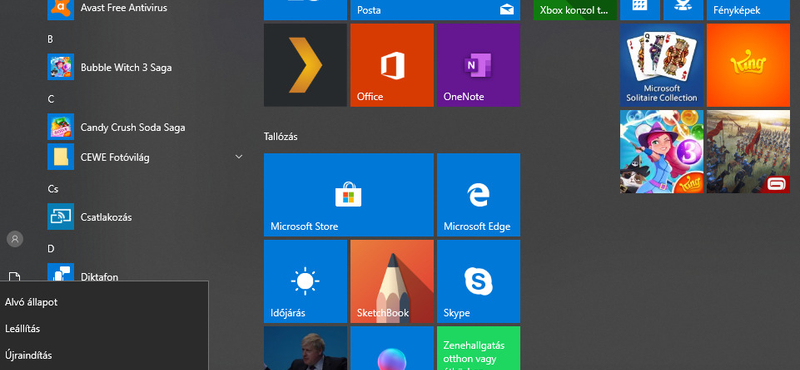Open the Gameloft army battle game tile
The height and width of the screenshot is (370, 800).
(x=748, y=152)
